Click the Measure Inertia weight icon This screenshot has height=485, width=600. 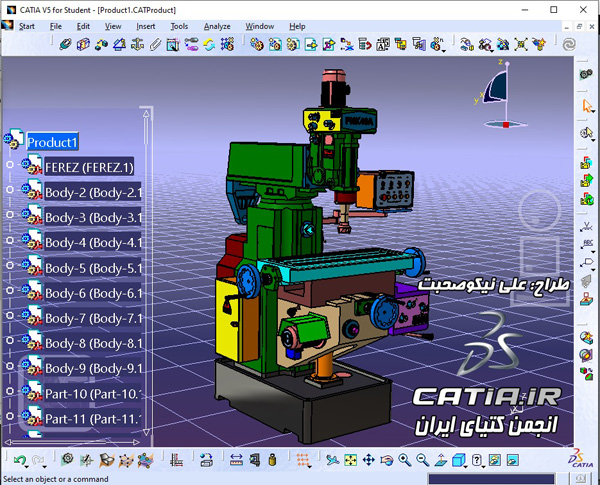pyautogui.click(x=272, y=460)
